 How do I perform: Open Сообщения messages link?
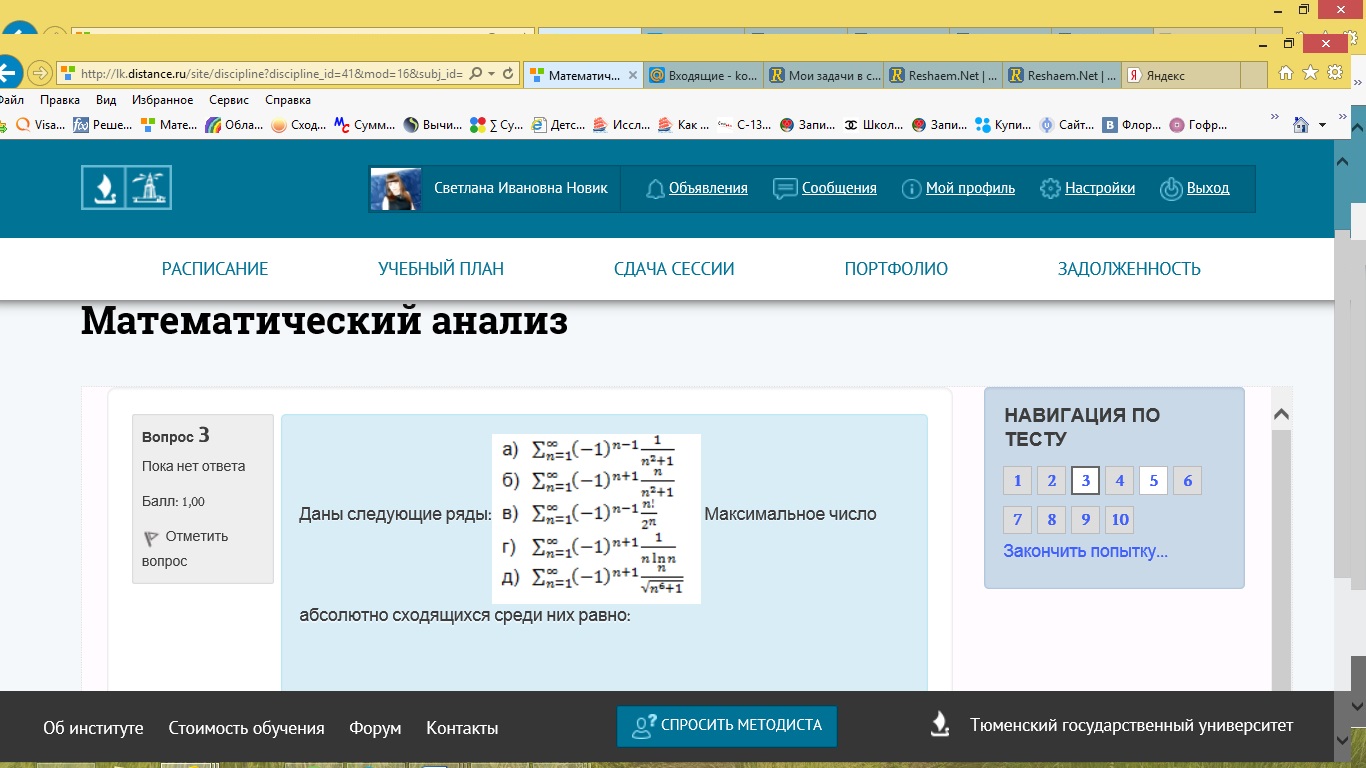coord(838,188)
